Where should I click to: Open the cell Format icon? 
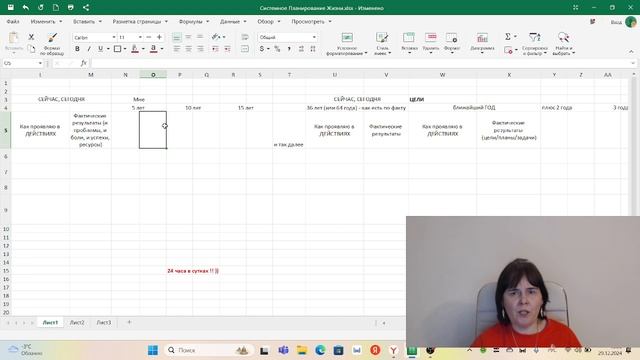click(x=452, y=38)
